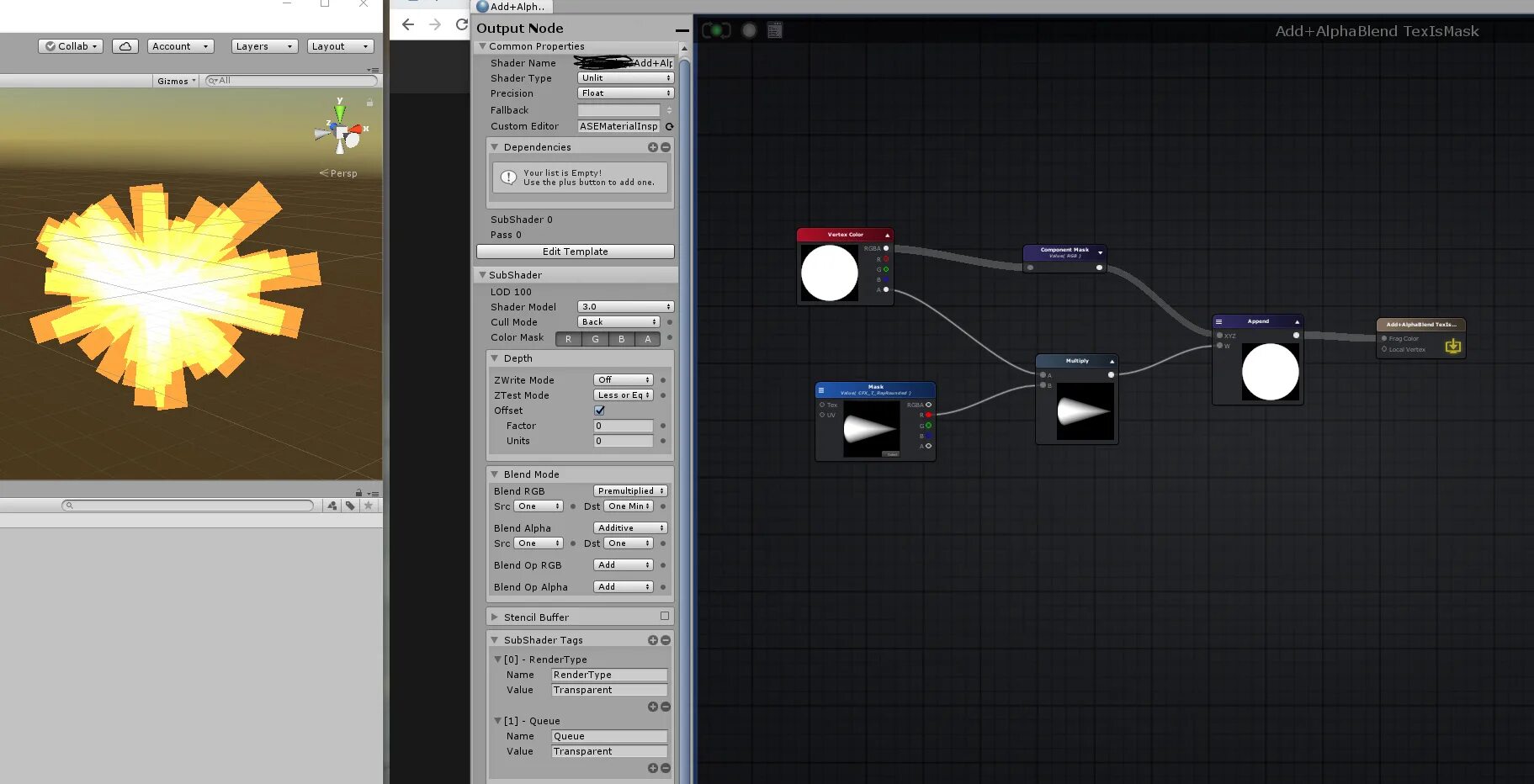Viewport: 1534px width, 784px height.
Task: Collapse the Vertex Color node preview arrow
Action: (887, 236)
